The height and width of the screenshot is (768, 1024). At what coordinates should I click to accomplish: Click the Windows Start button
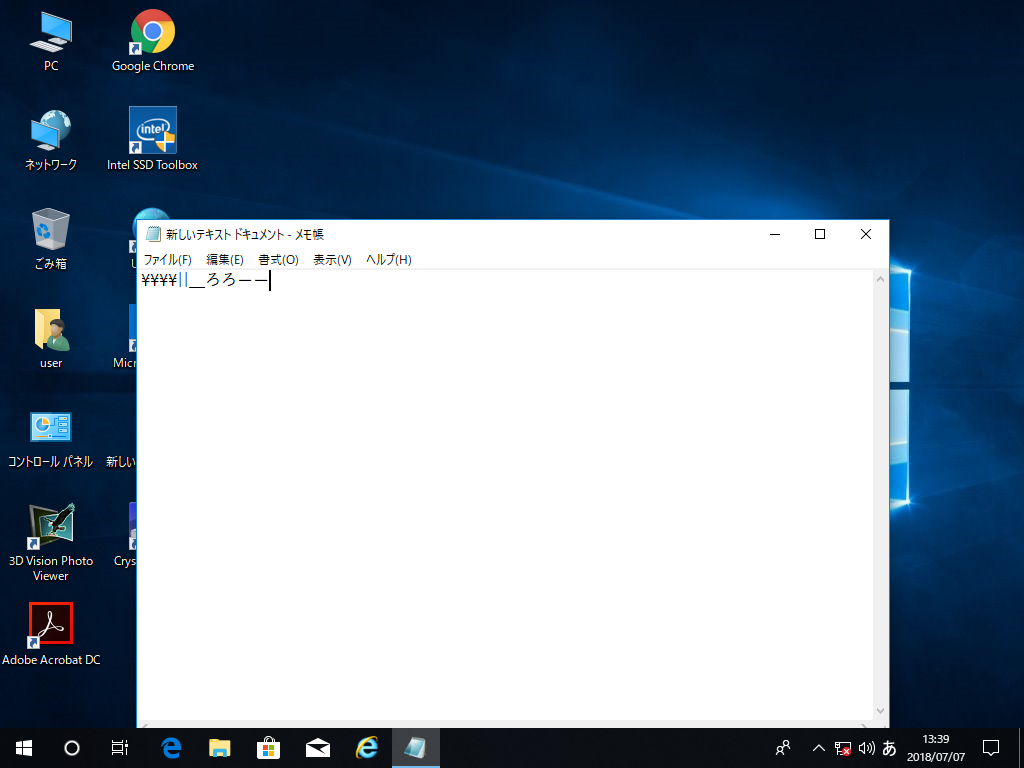[x=23, y=747]
